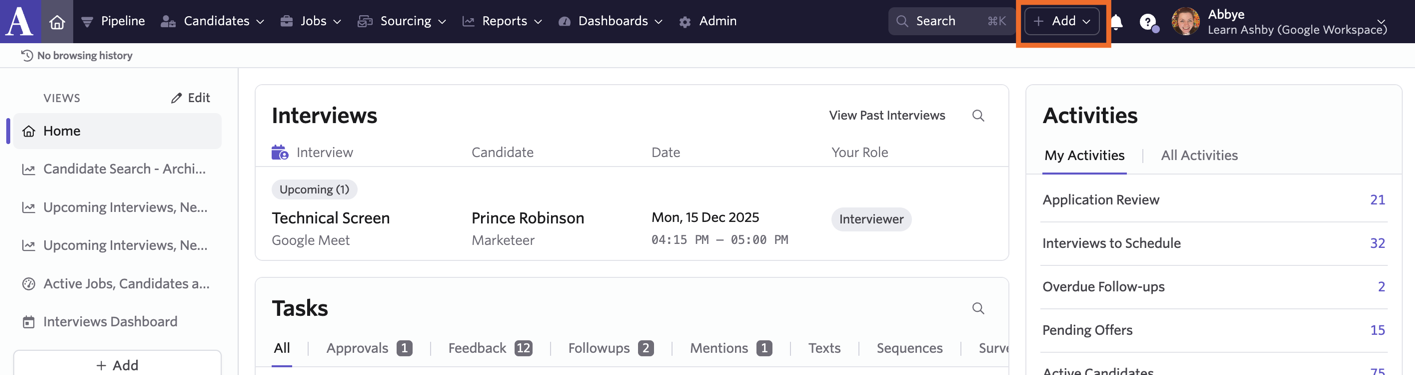1415x375 pixels.
Task: Edit the sidebar Views
Action: (x=190, y=98)
